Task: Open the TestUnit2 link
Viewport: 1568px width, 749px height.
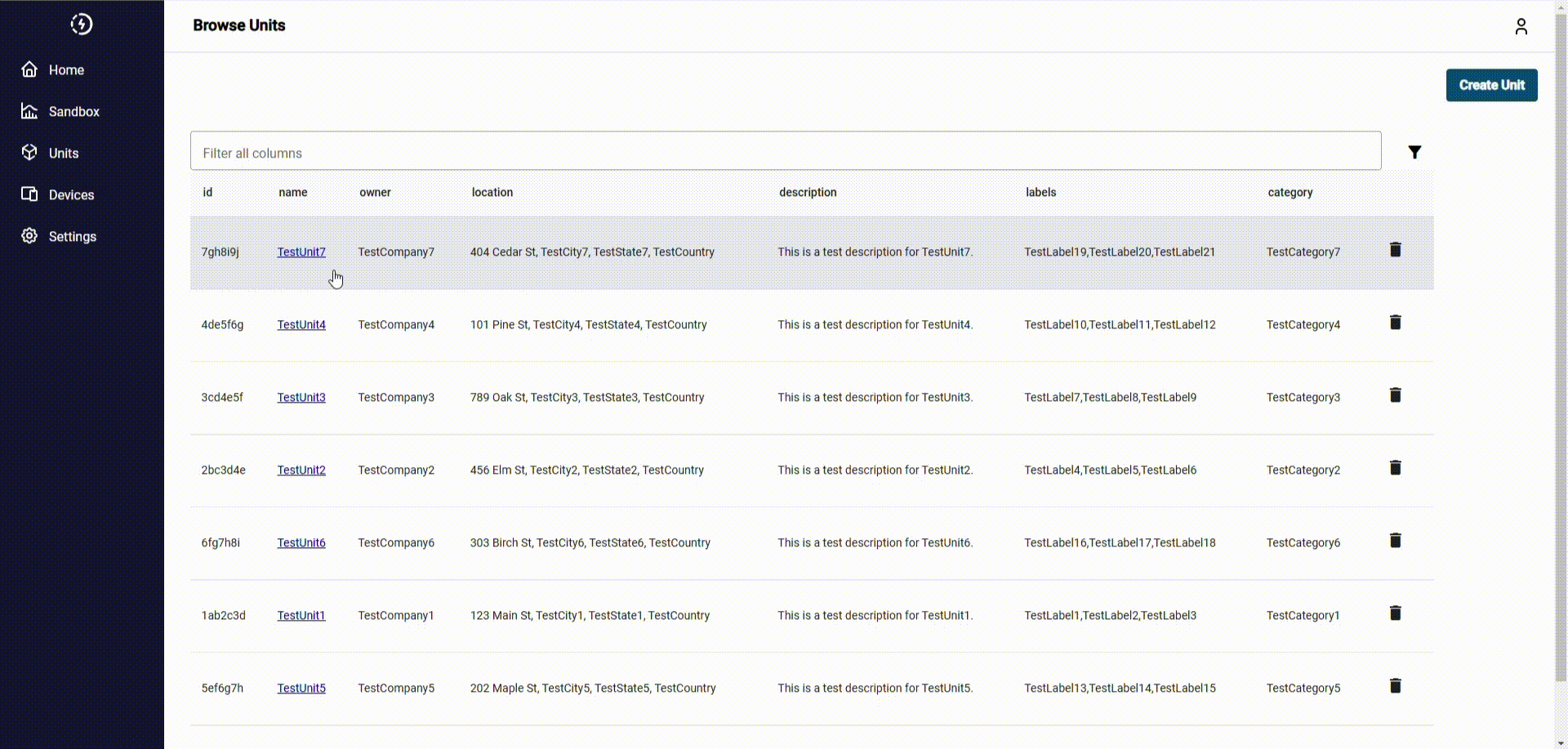Action: [x=301, y=470]
